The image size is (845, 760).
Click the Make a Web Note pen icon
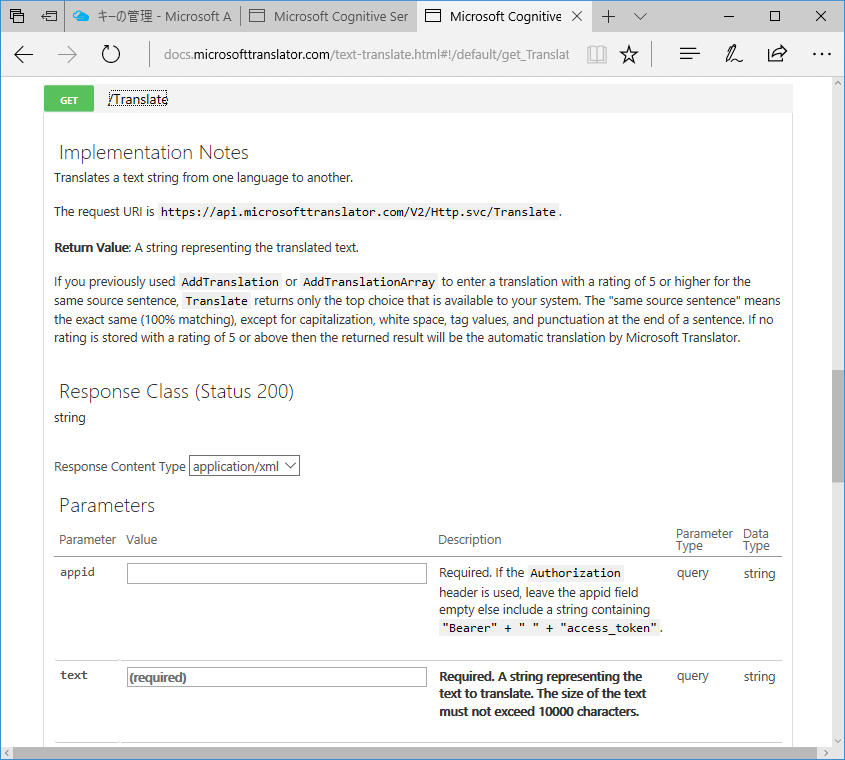click(x=733, y=55)
